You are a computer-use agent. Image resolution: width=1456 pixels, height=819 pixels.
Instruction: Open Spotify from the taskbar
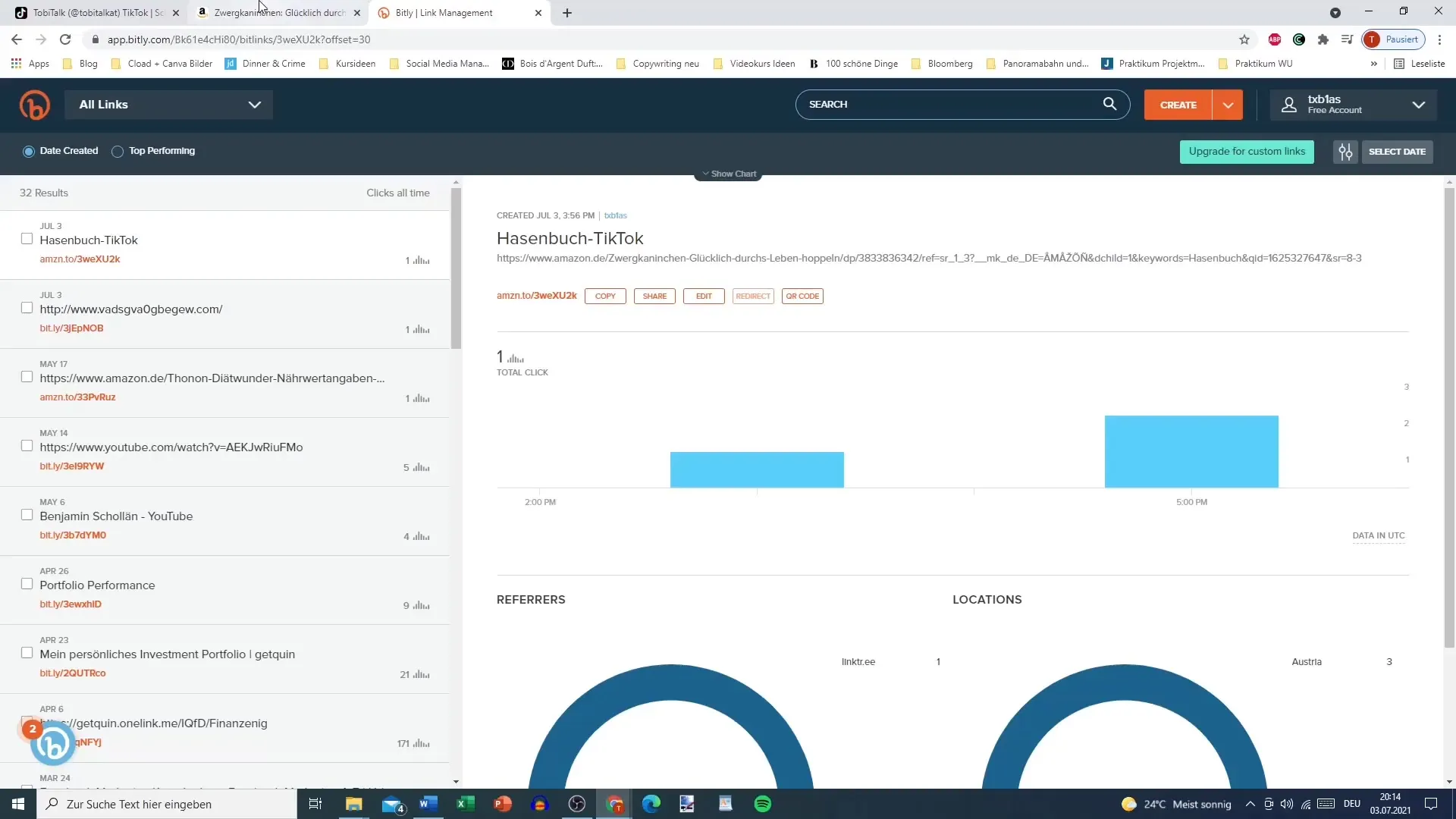763,804
